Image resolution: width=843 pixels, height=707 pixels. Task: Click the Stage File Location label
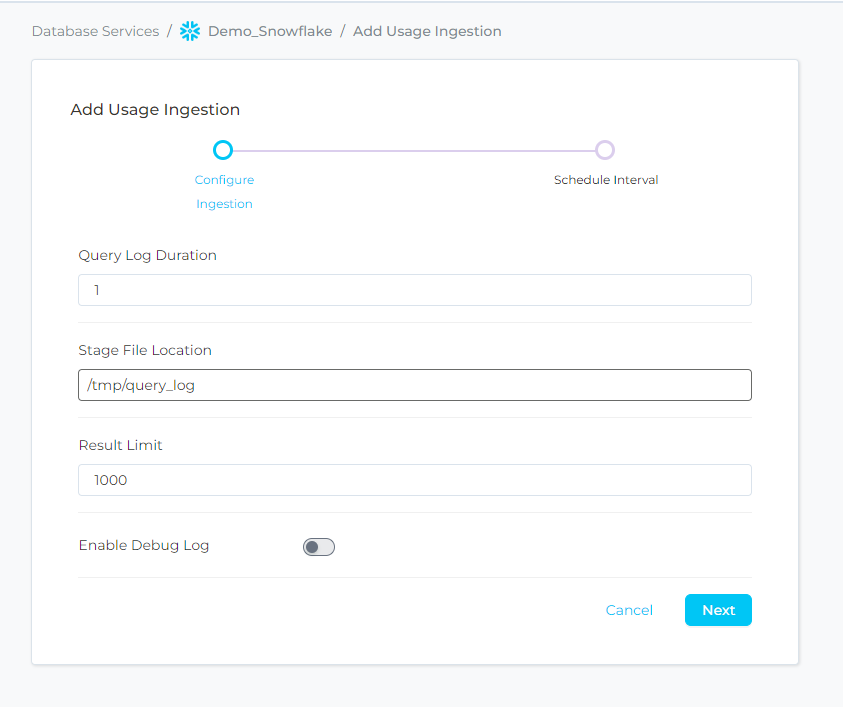[x=145, y=350]
